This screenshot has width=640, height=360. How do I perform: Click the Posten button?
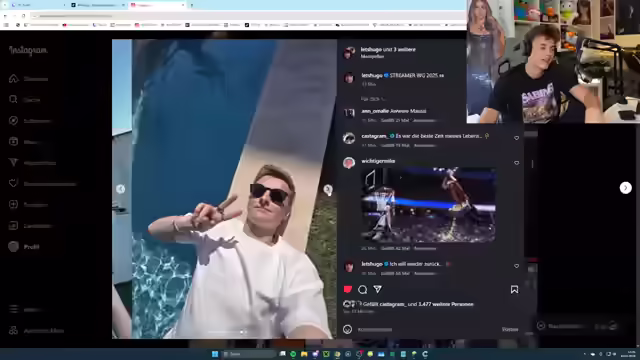(x=510, y=329)
